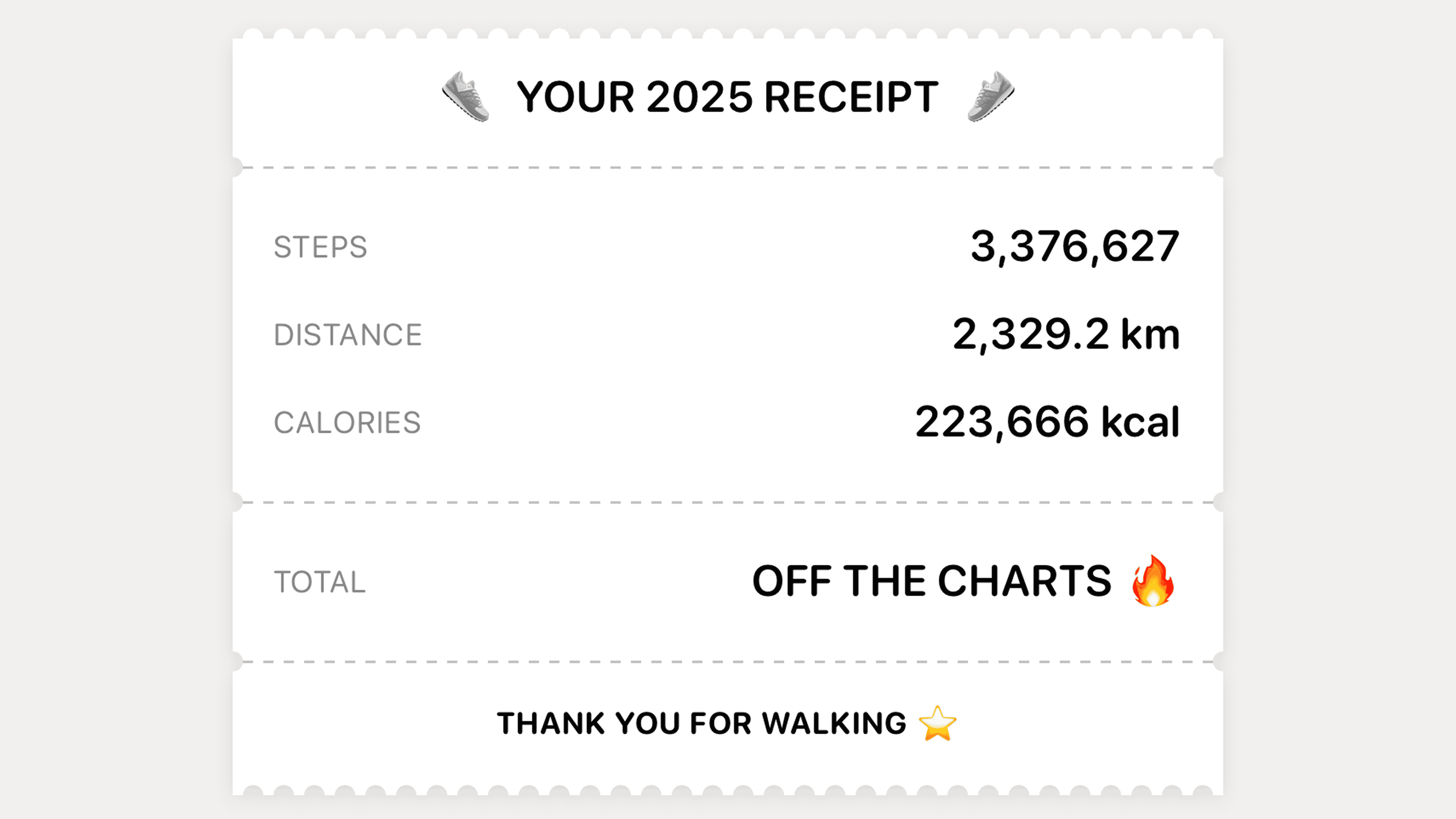Select the TOTAL label
The image size is (1456, 819).
(x=320, y=582)
